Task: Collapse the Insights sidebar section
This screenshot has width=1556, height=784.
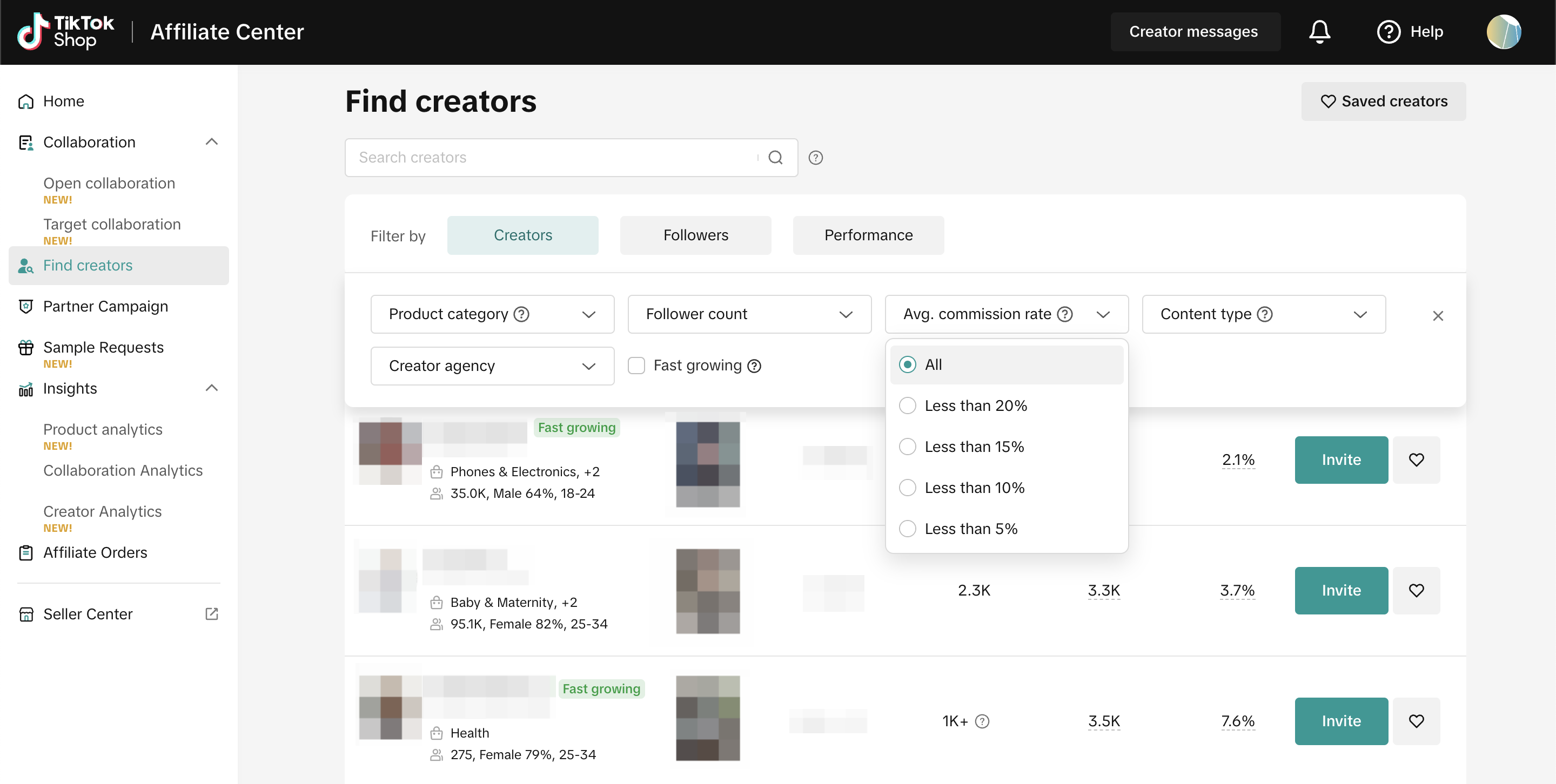Action: point(211,388)
